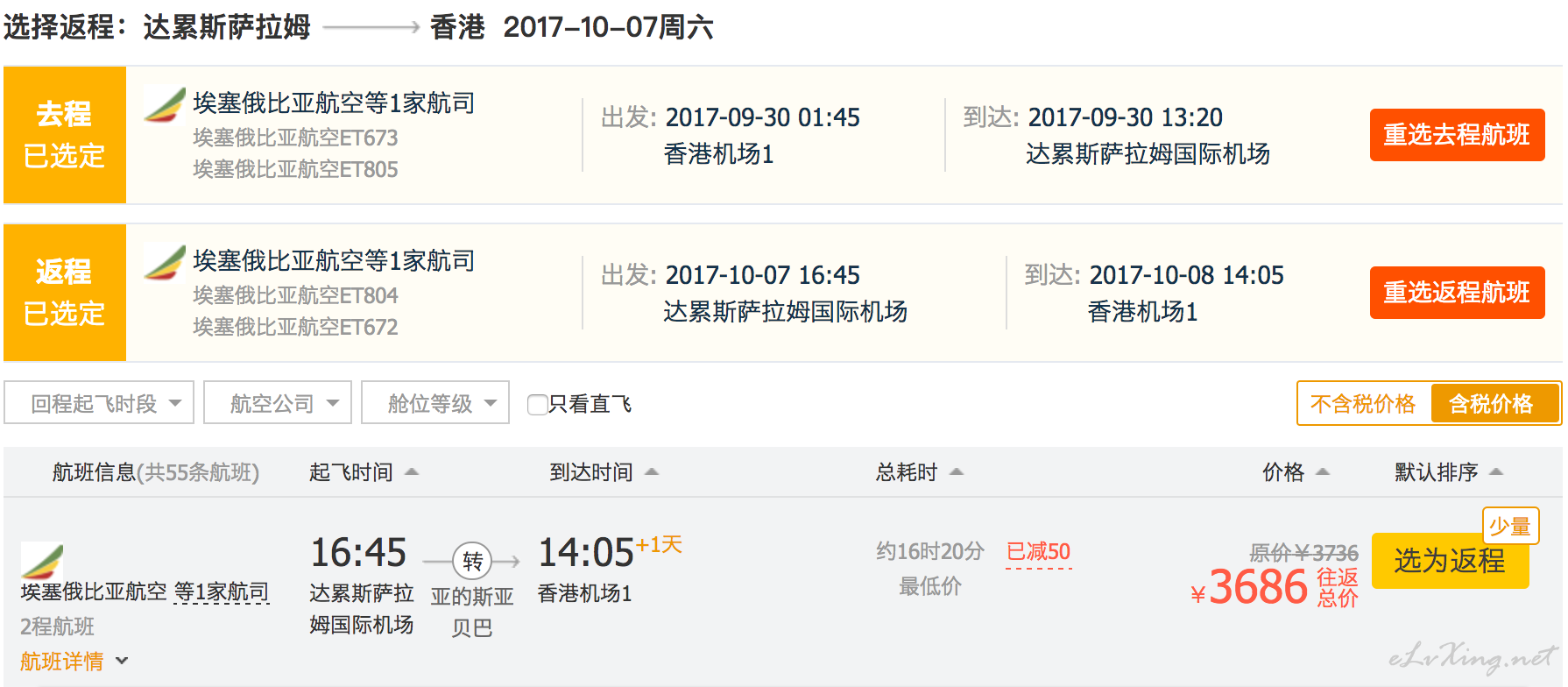Click 重选返程航班 button
Viewport: 1568px width, 687px height.
coord(1457,293)
